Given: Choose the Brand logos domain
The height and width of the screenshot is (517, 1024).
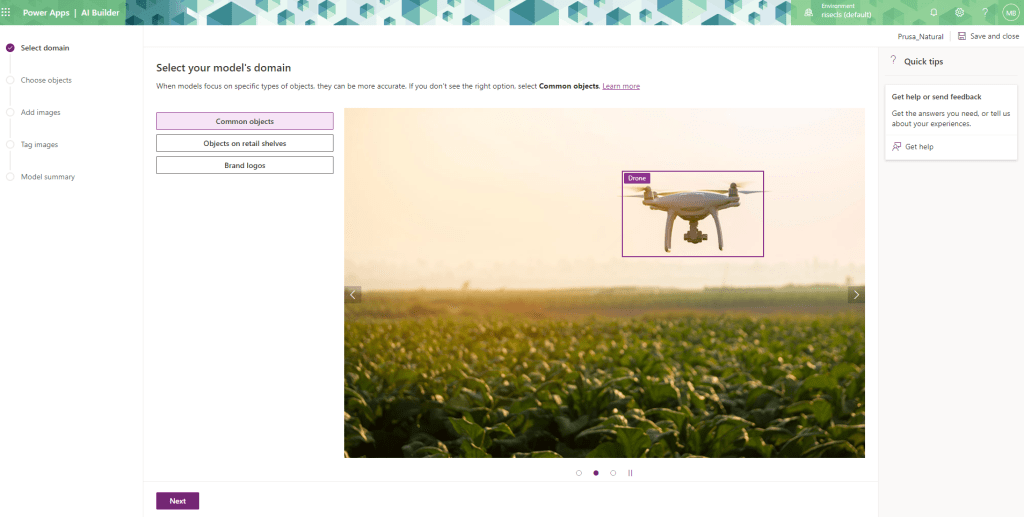Looking at the screenshot, I should click(x=244, y=165).
